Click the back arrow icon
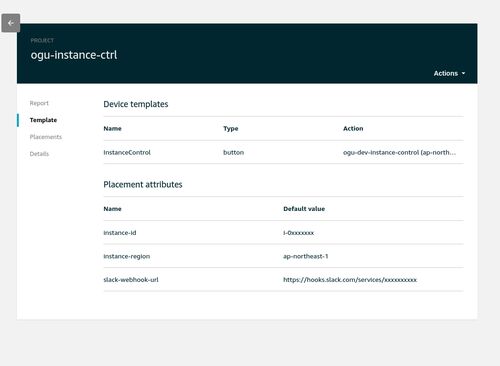500x366 pixels. pyautogui.click(x=11, y=23)
